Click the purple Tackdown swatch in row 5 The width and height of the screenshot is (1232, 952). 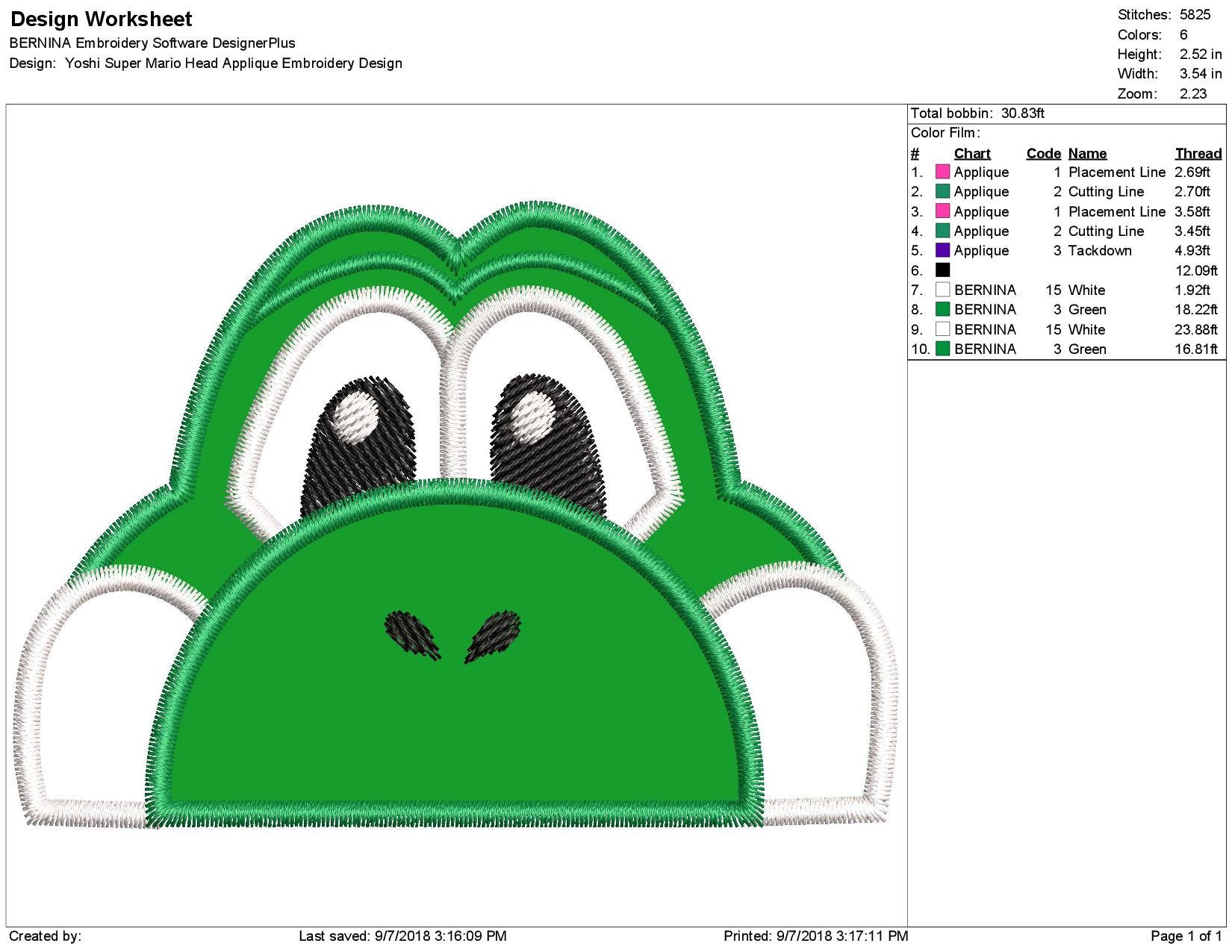coord(942,251)
